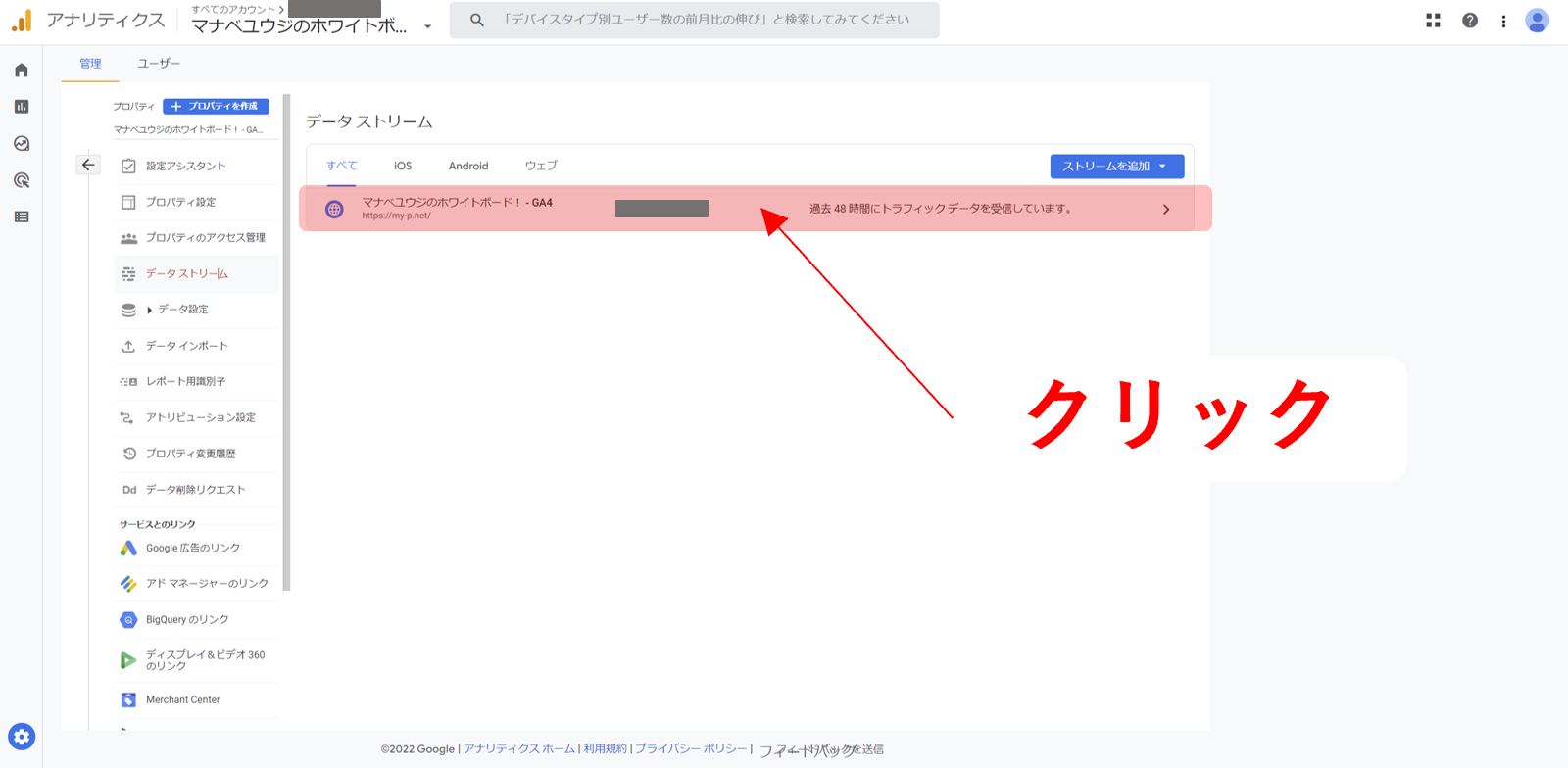
Task: Open the Advertising icon in left rail
Action: (22, 180)
